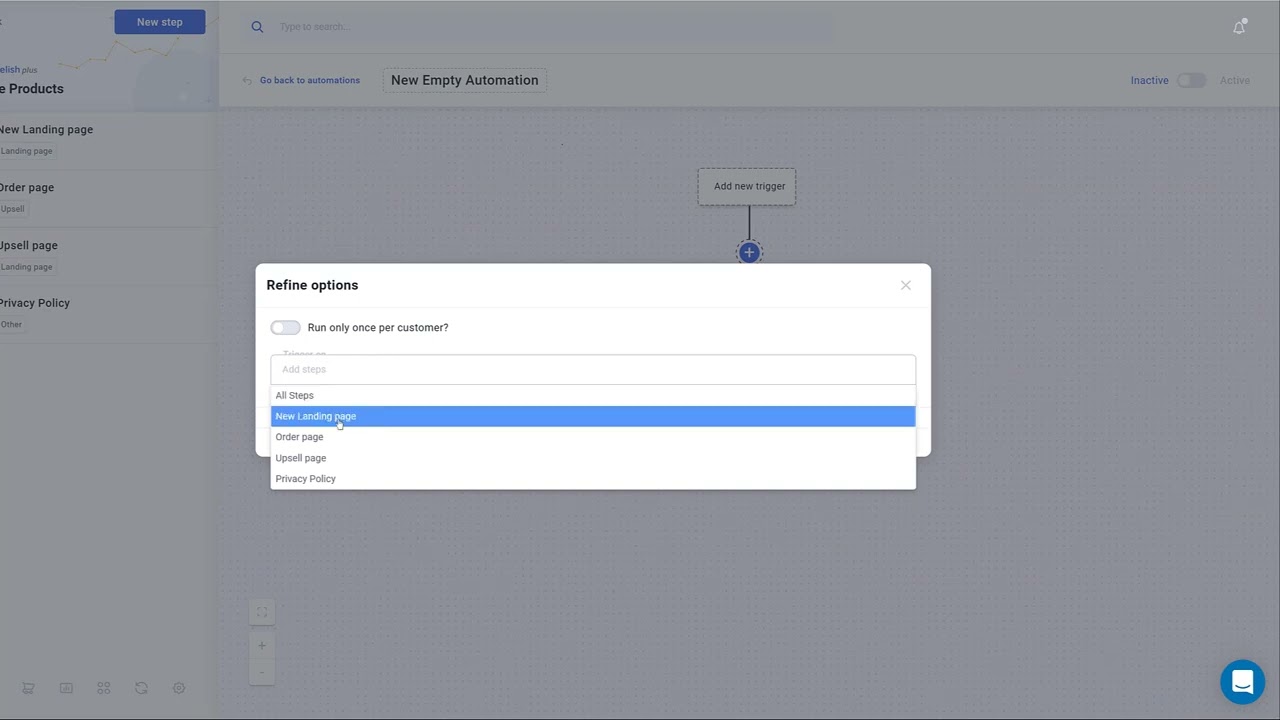
Task: Click the notification bell icon
Action: 1239,27
